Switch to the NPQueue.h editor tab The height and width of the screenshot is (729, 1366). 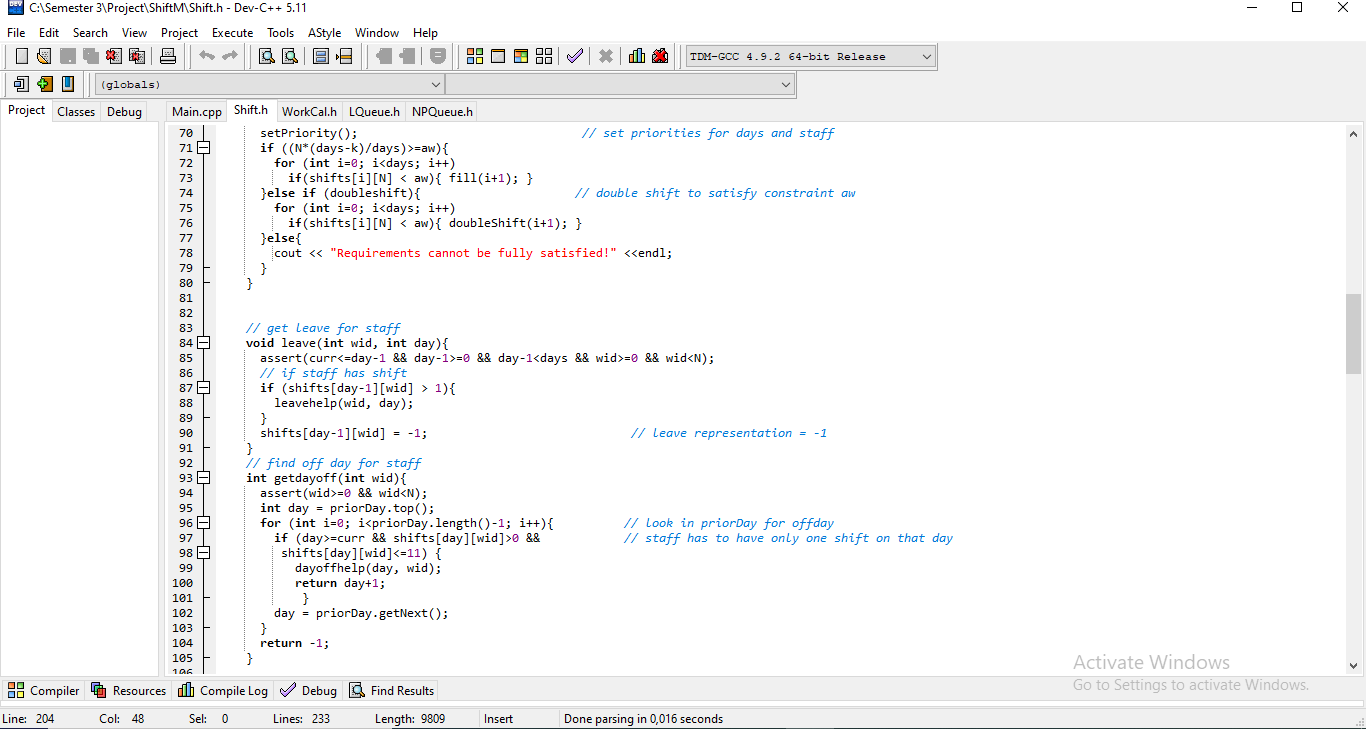pos(442,112)
